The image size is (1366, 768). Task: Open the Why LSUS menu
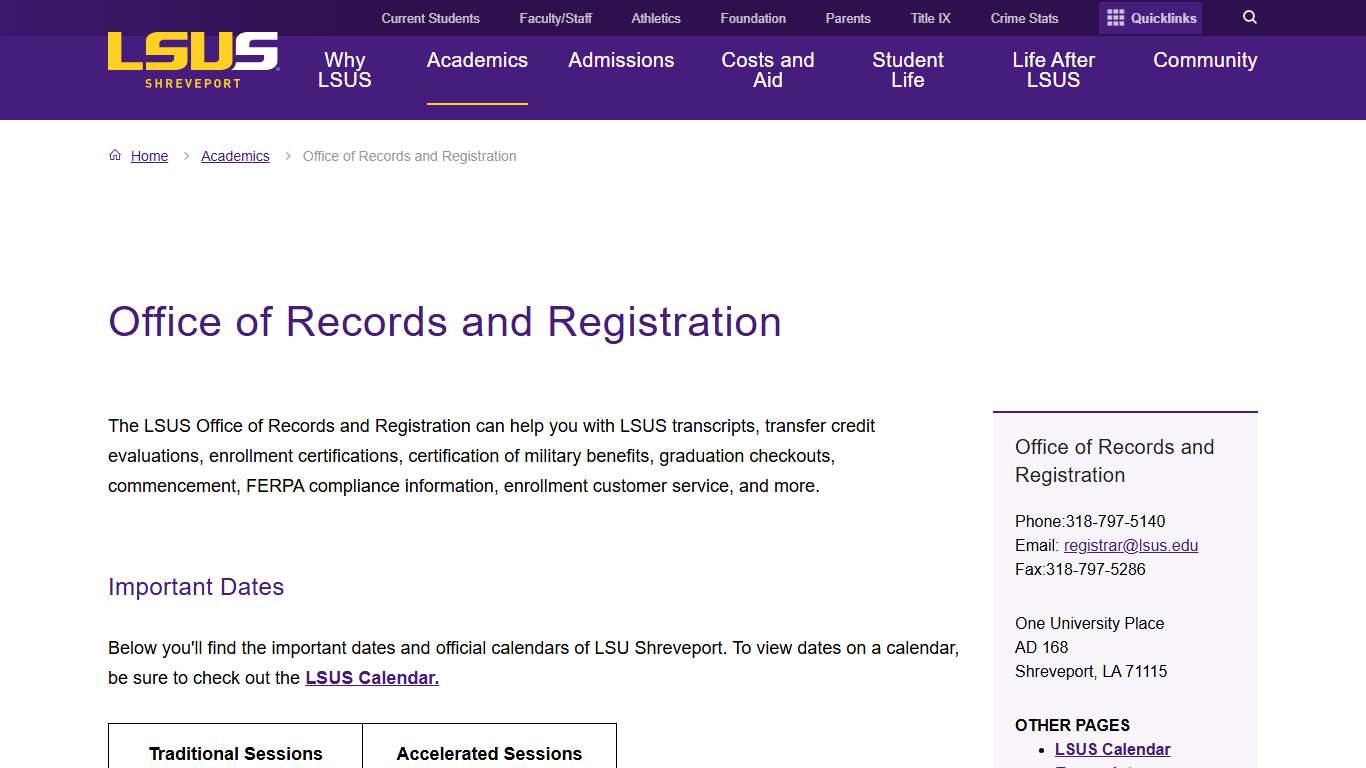click(344, 70)
